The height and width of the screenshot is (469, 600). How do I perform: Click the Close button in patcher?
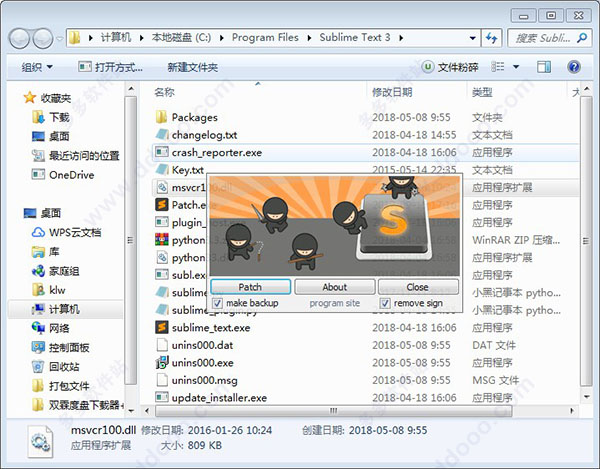(418, 287)
